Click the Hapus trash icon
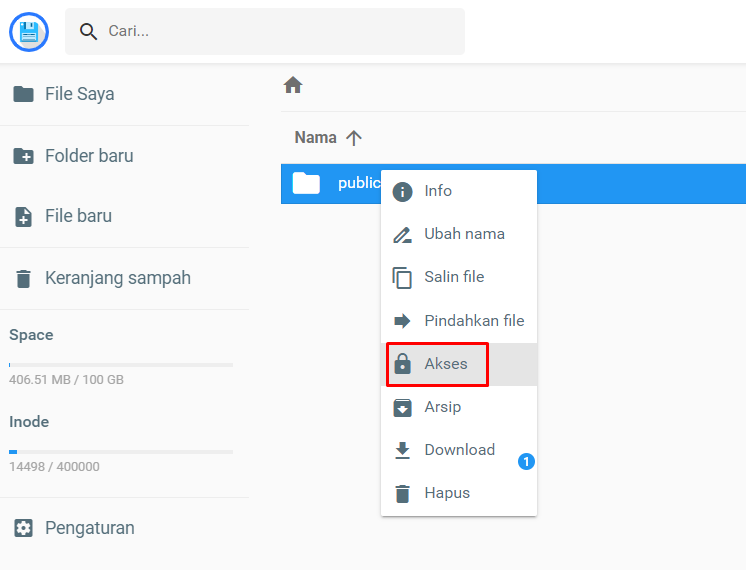The height and width of the screenshot is (570, 746). click(x=403, y=494)
